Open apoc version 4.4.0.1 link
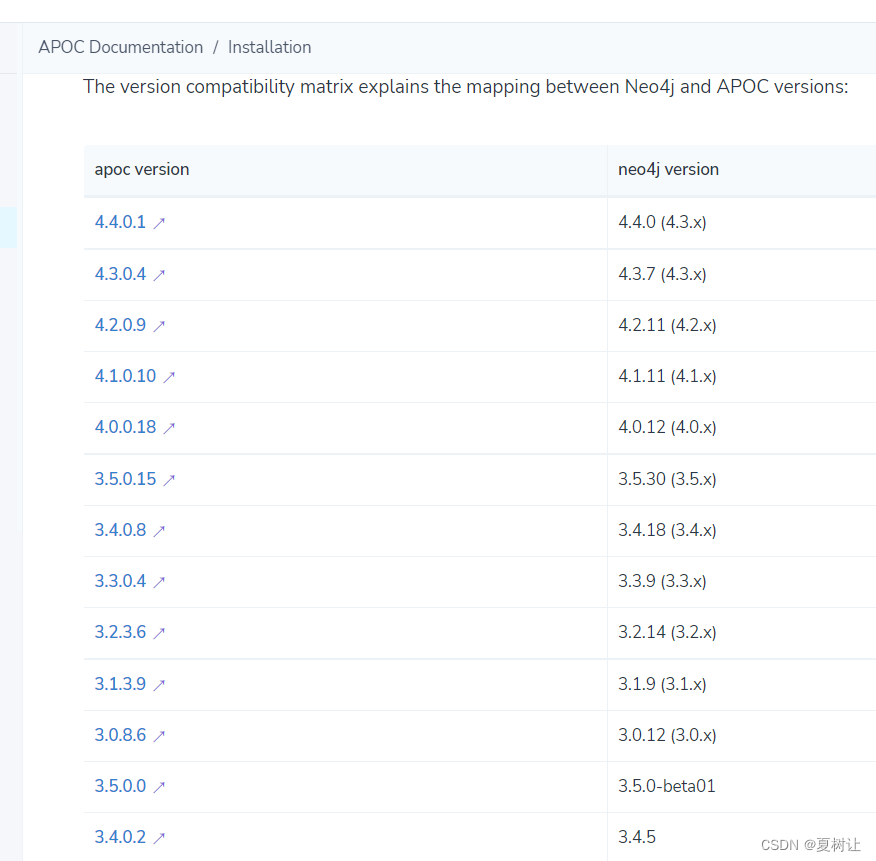The height and width of the screenshot is (861, 876). (120, 222)
